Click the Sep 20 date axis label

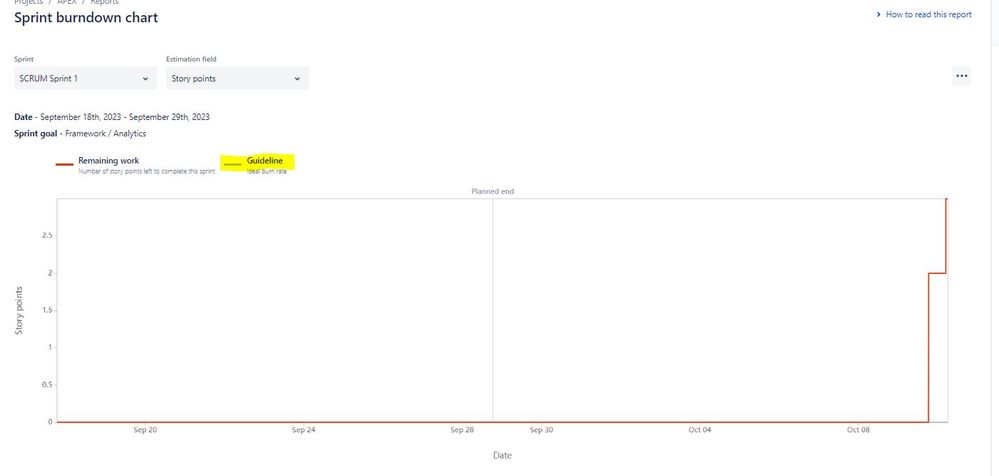tap(145, 430)
